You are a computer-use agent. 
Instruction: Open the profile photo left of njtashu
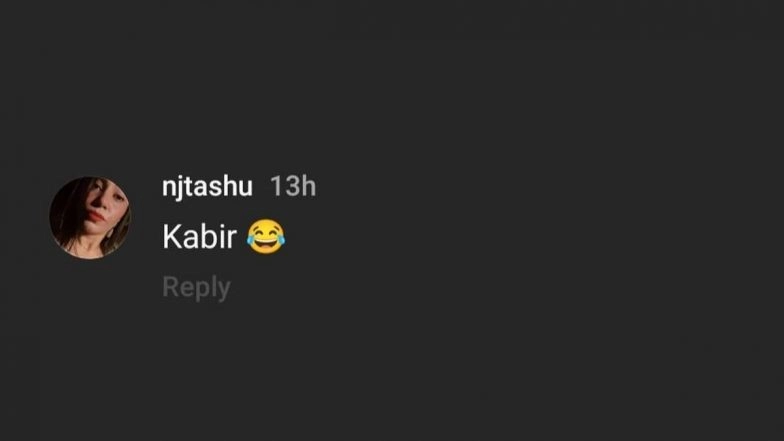90,217
